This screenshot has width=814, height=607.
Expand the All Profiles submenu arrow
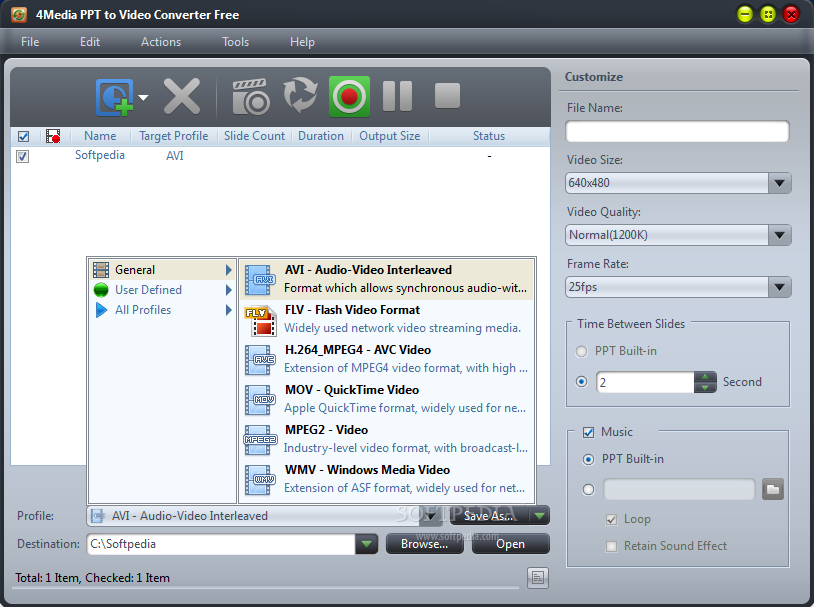[228, 310]
